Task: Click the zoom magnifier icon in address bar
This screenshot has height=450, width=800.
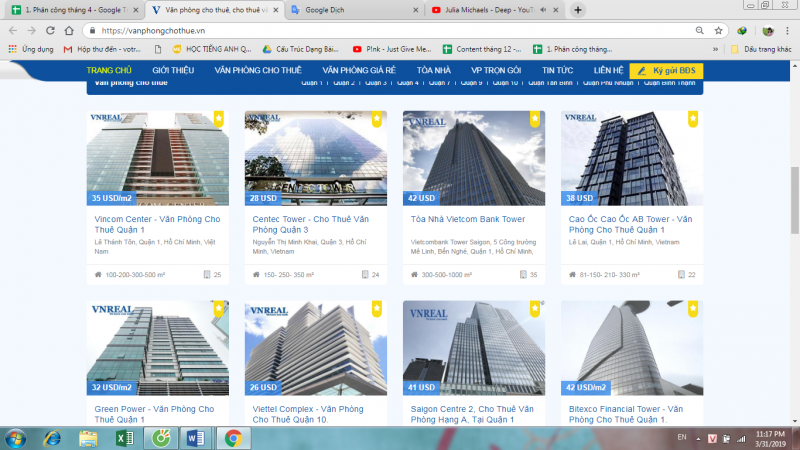Action: click(x=699, y=31)
